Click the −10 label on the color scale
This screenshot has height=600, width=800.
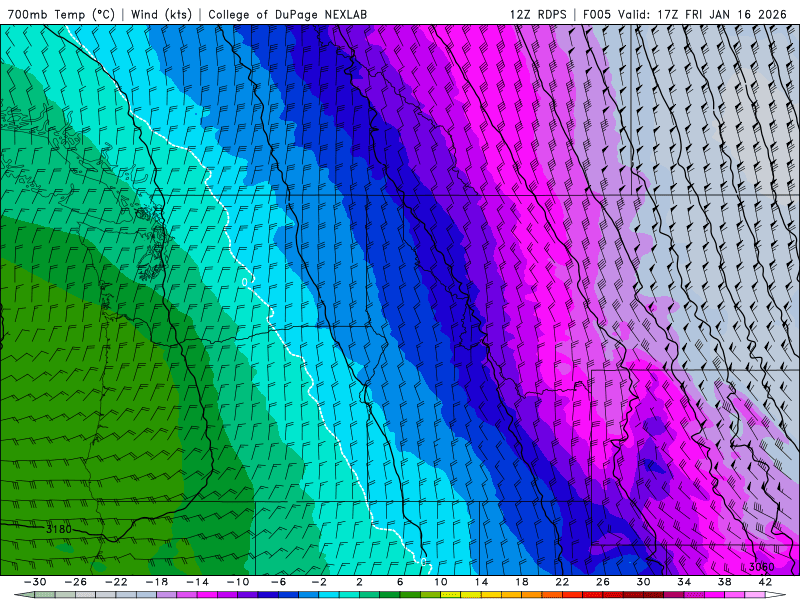click(238, 582)
